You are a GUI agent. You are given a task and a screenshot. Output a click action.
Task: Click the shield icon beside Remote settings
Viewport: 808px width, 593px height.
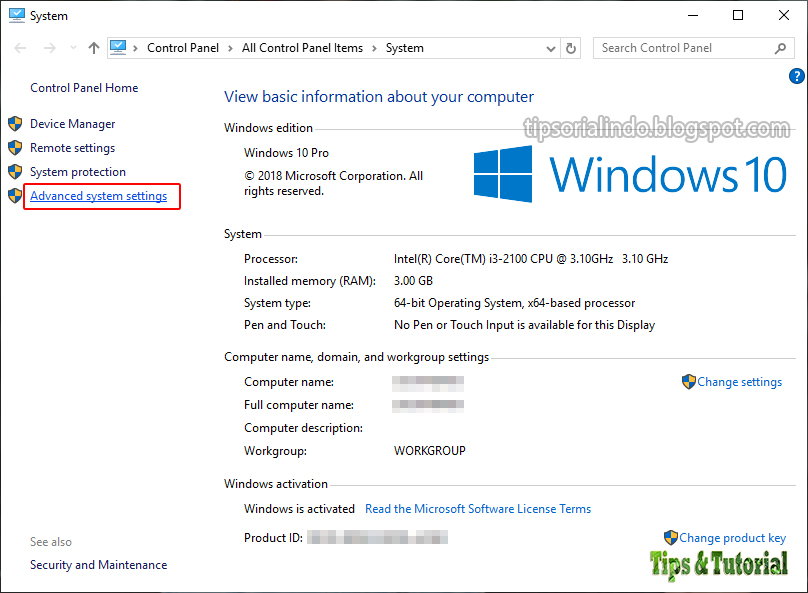pyautogui.click(x=15, y=148)
